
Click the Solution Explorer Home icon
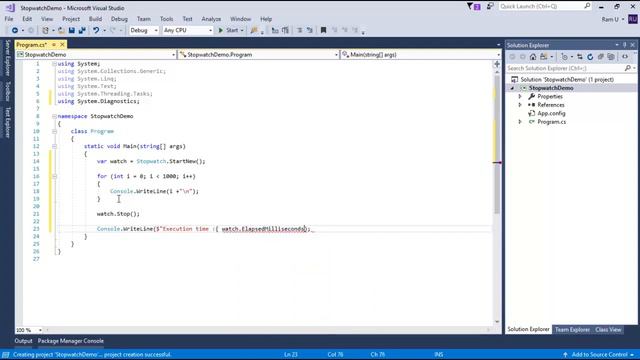point(533,57)
